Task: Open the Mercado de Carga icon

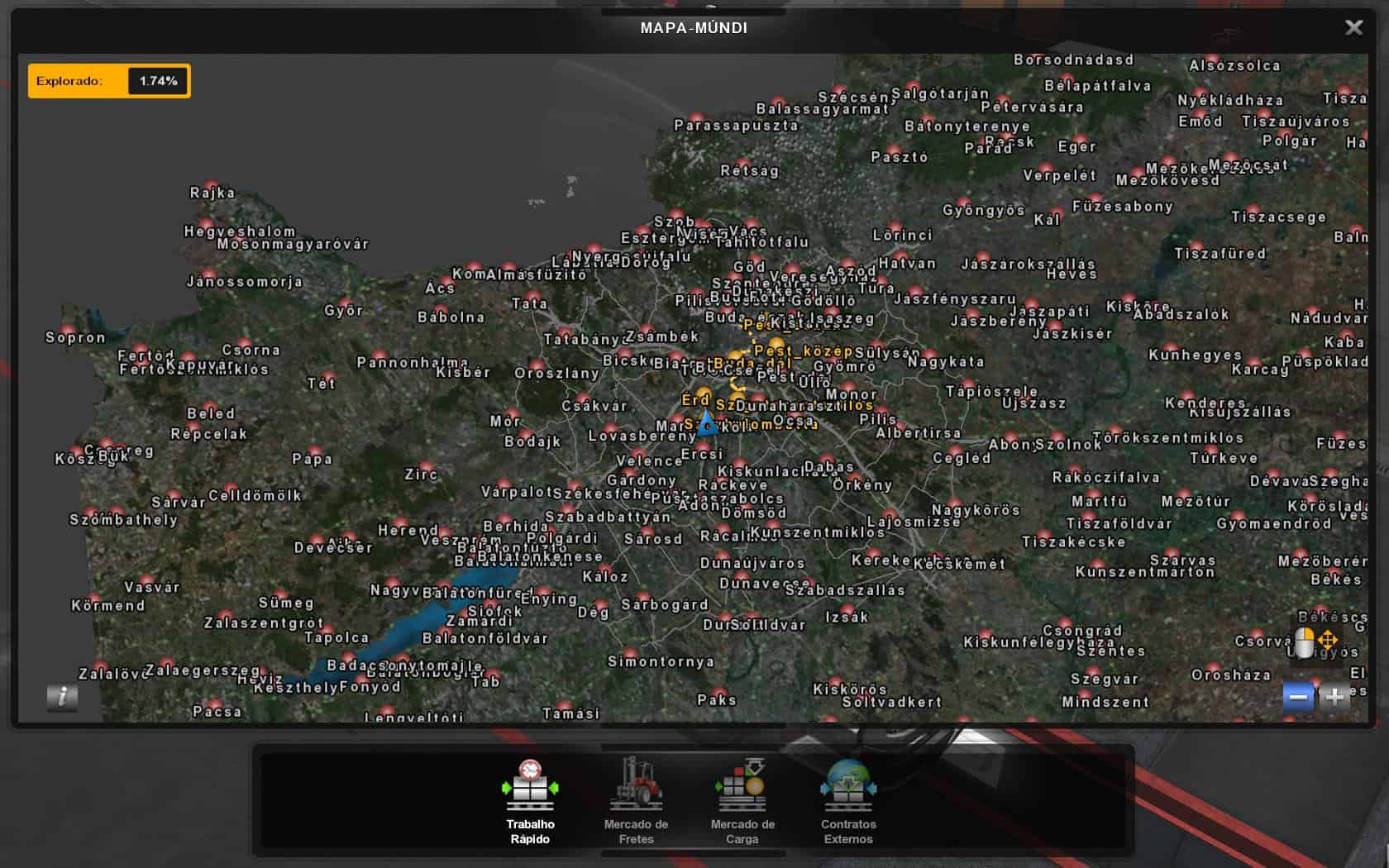Action: [742, 798]
